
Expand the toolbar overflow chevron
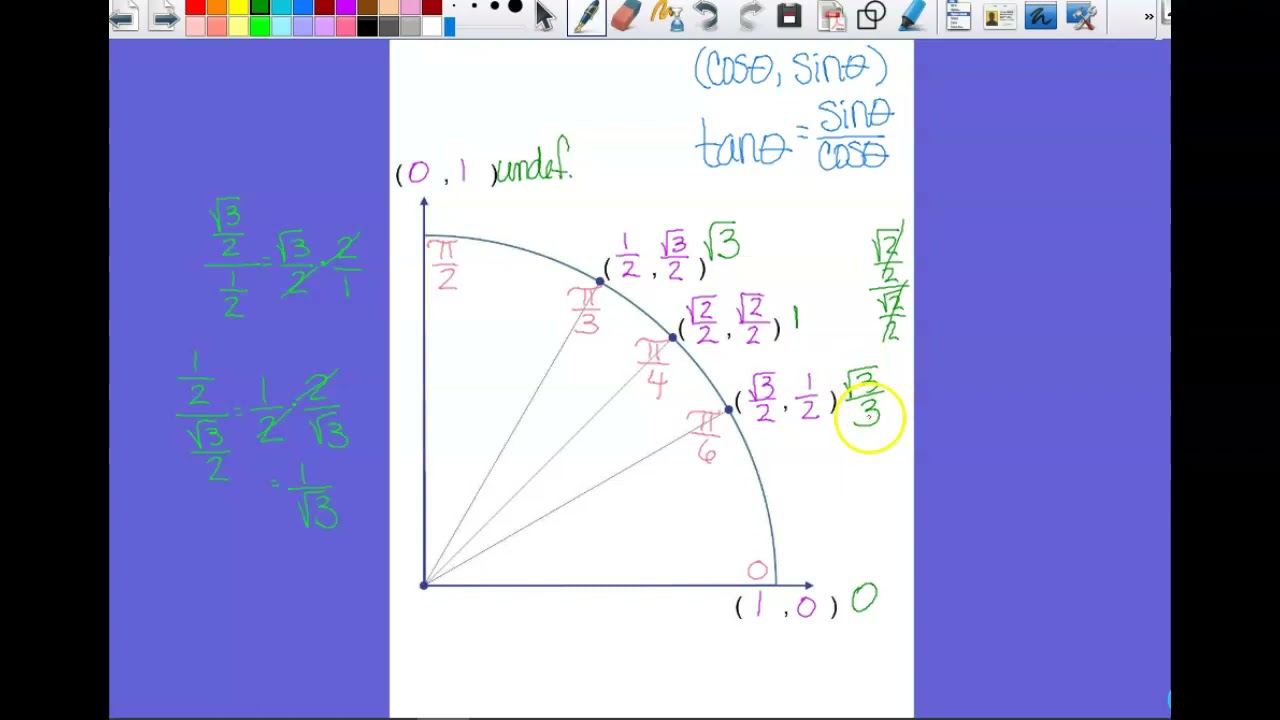coord(1148,16)
